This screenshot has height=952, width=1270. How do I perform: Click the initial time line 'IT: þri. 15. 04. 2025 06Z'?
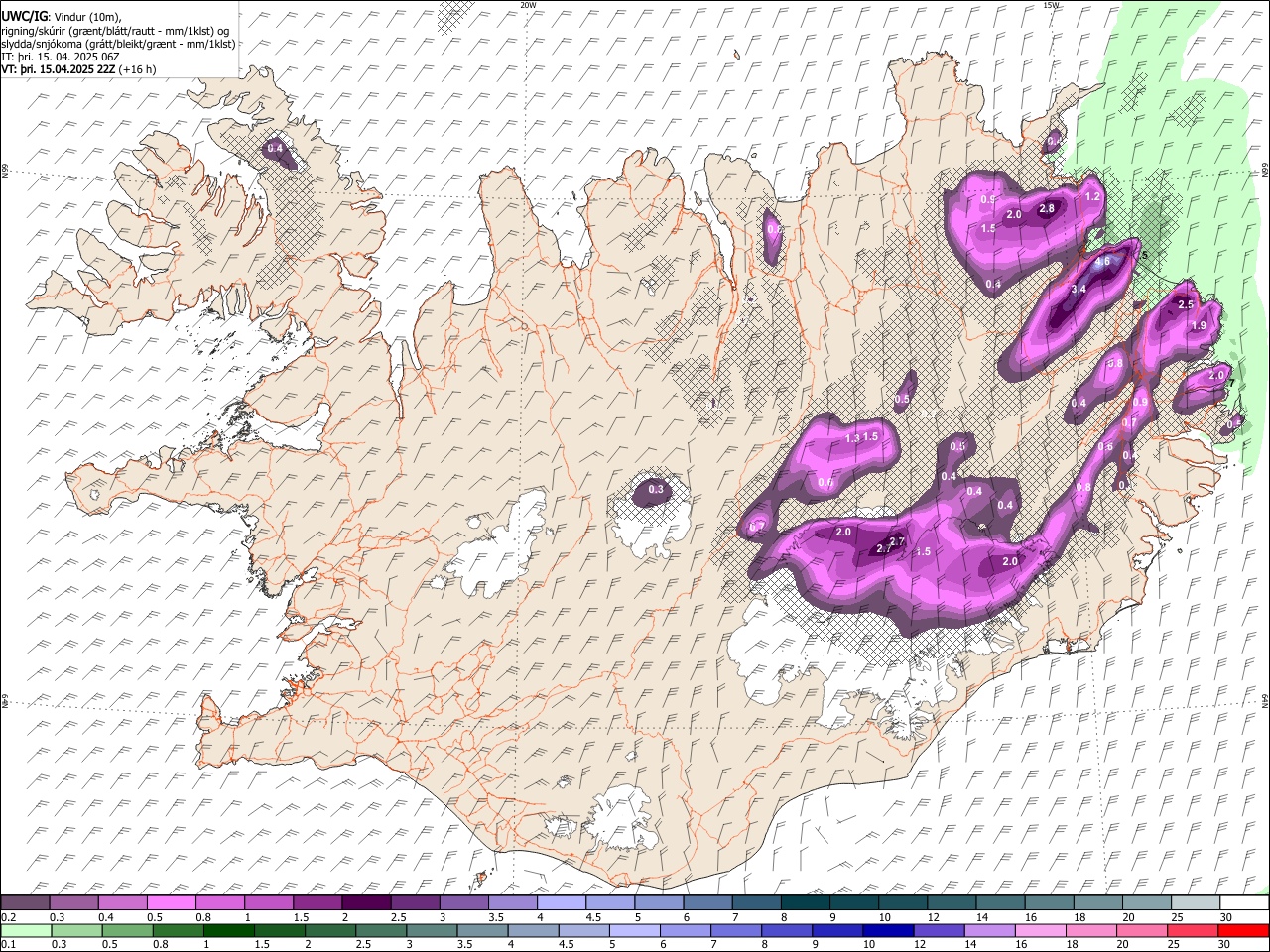pos(62,57)
